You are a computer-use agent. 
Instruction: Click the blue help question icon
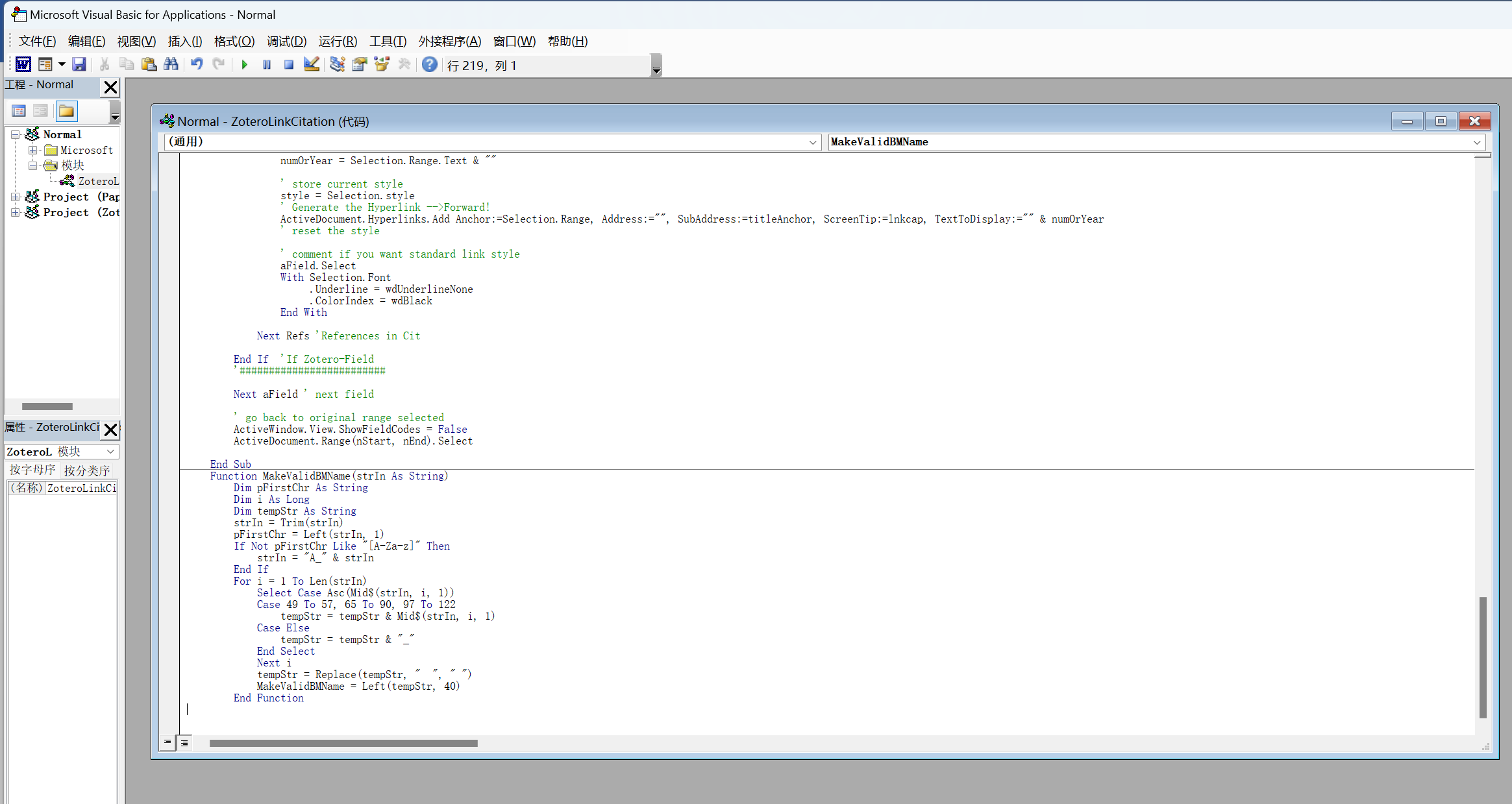[429, 64]
